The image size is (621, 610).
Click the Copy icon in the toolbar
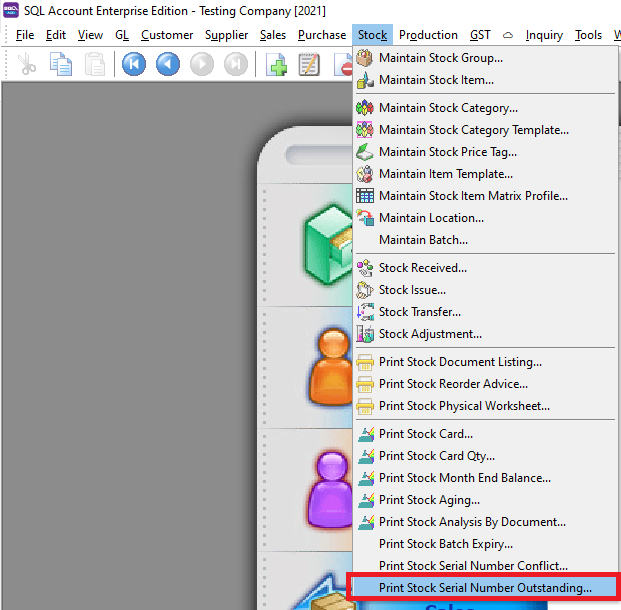[x=61, y=65]
